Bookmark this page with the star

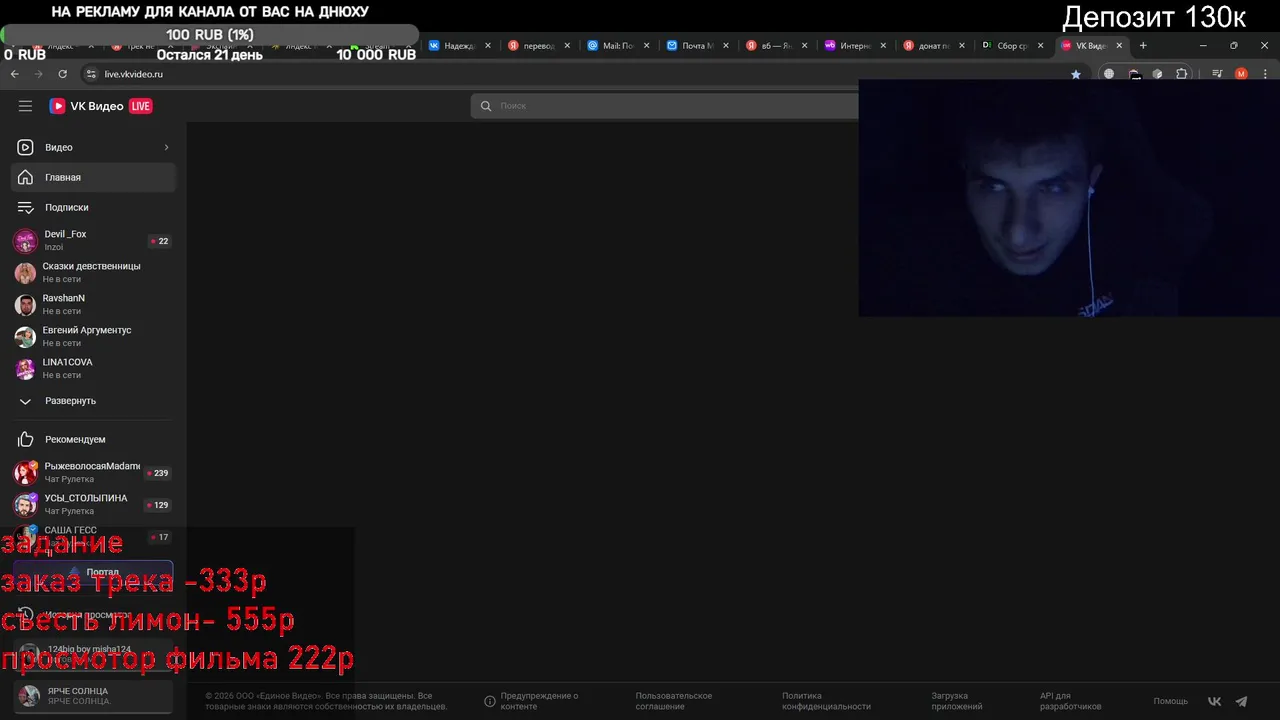(1076, 74)
